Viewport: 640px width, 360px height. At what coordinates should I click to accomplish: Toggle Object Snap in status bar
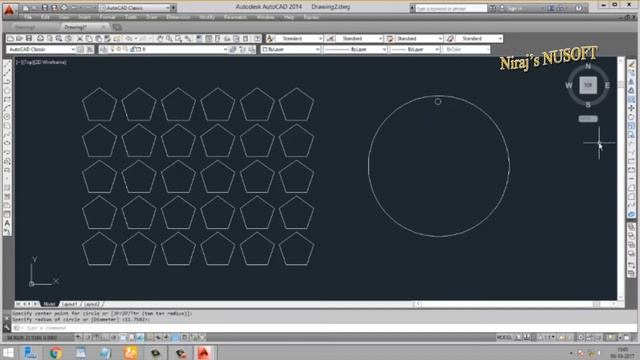122,338
